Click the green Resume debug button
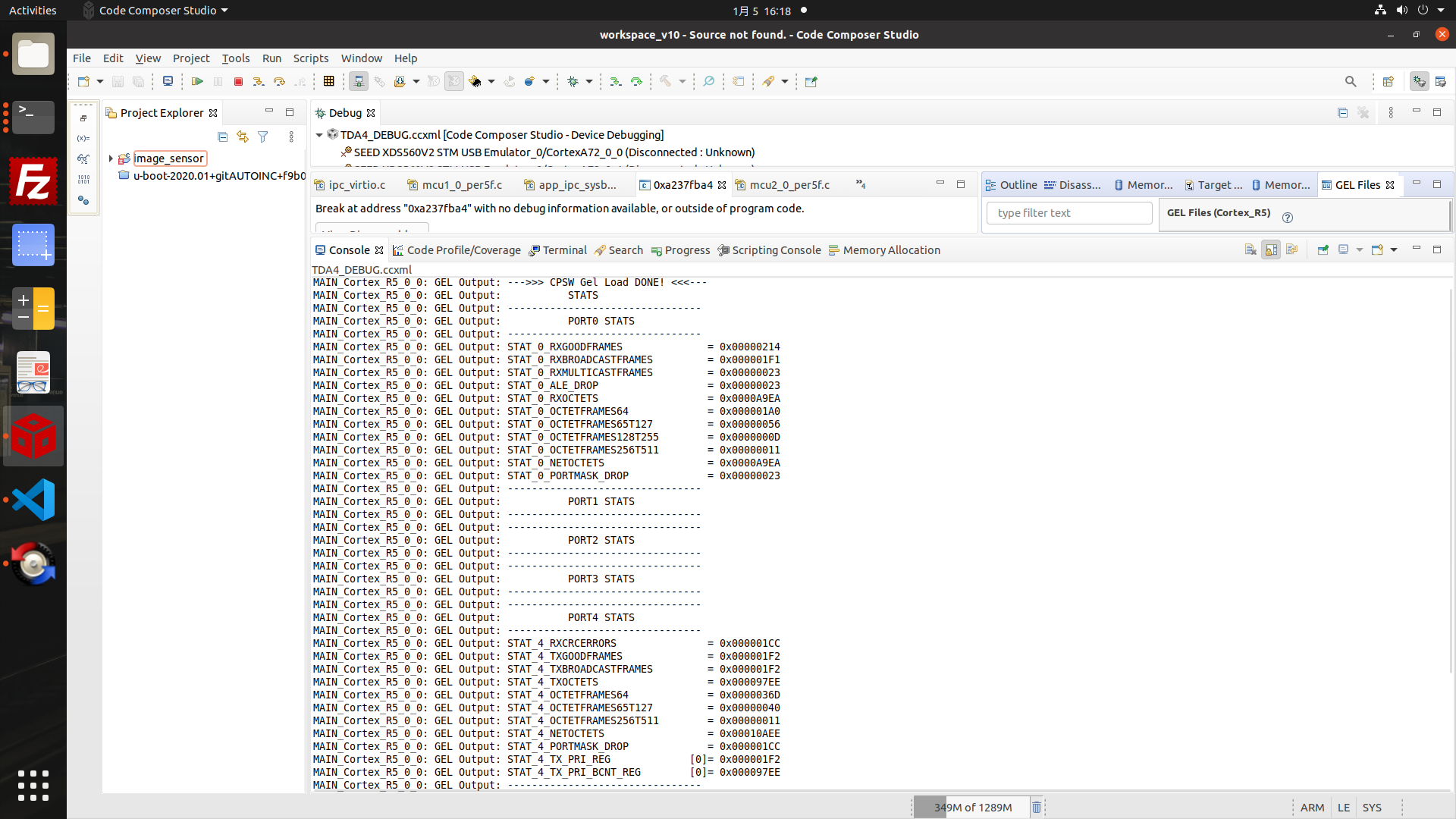Screen dimensions: 1456x819 (197, 81)
